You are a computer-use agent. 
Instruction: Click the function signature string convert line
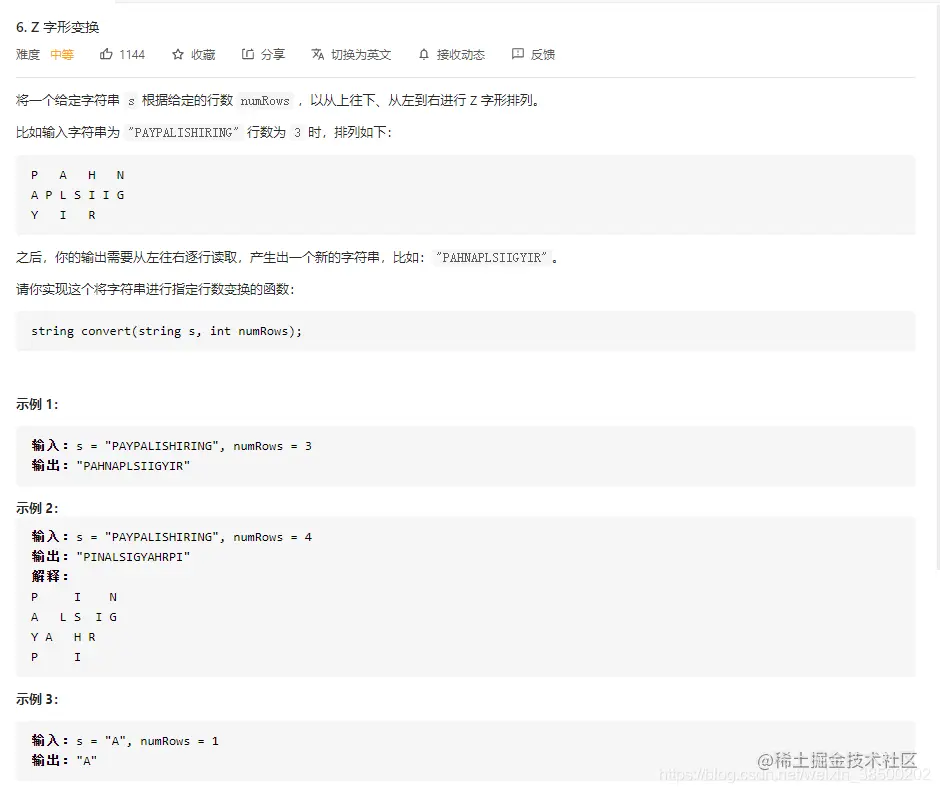coord(167,331)
